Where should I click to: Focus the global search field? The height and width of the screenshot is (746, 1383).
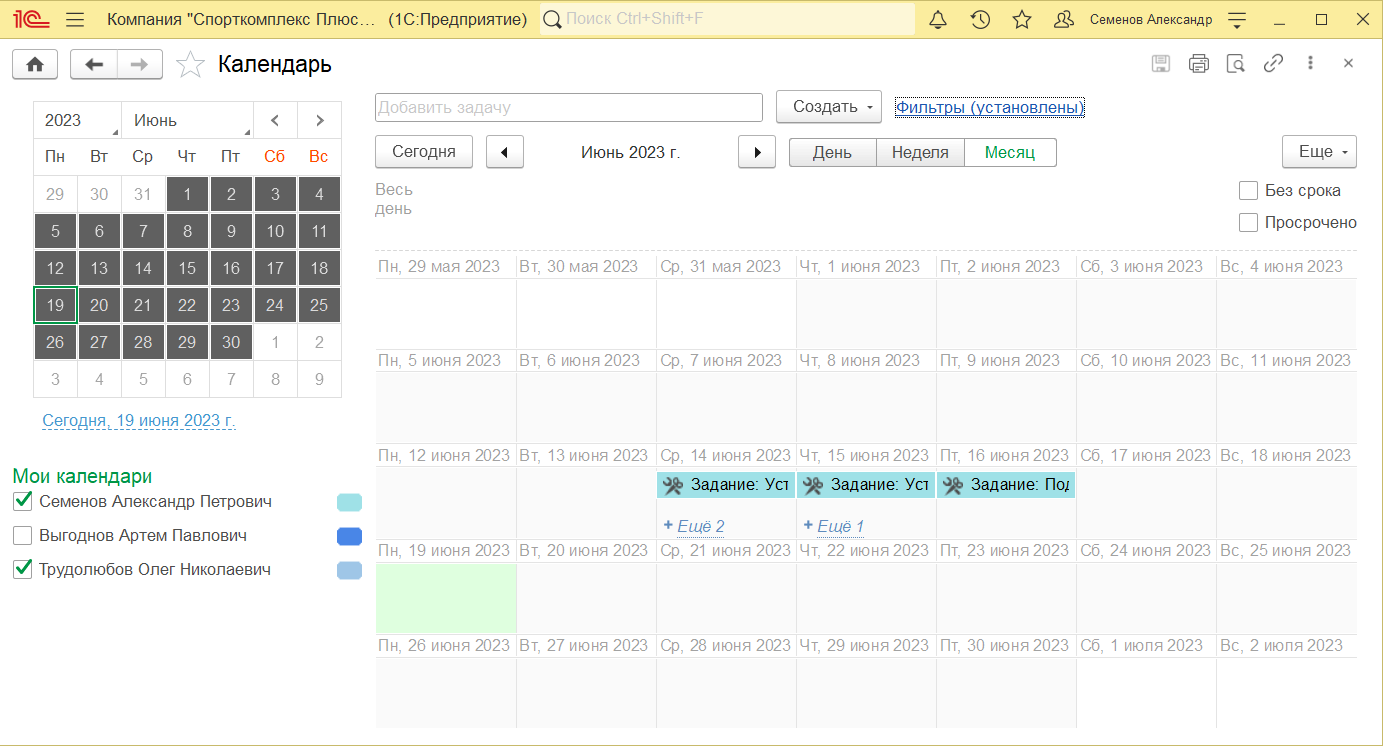(727, 19)
